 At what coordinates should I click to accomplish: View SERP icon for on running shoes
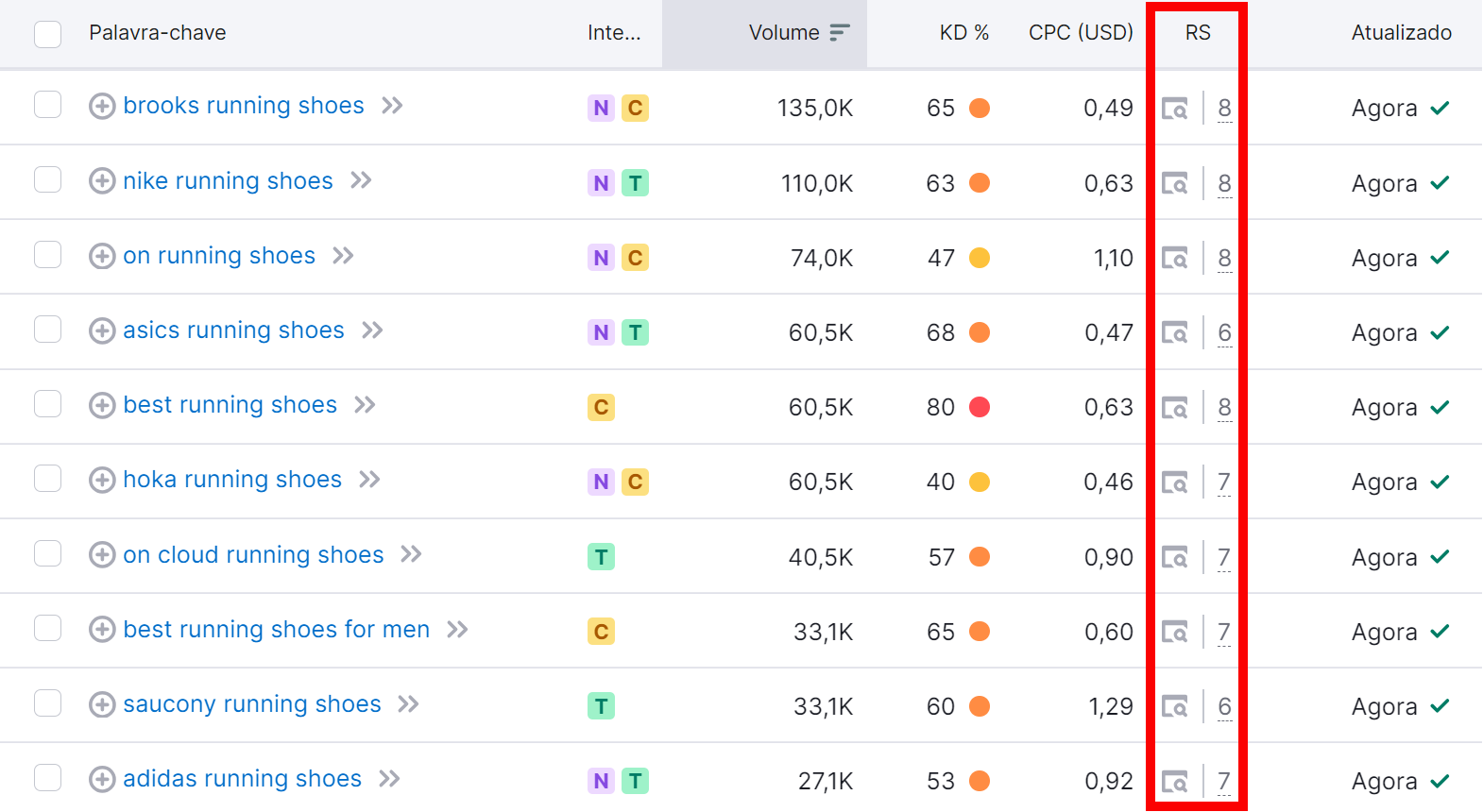[1174, 258]
